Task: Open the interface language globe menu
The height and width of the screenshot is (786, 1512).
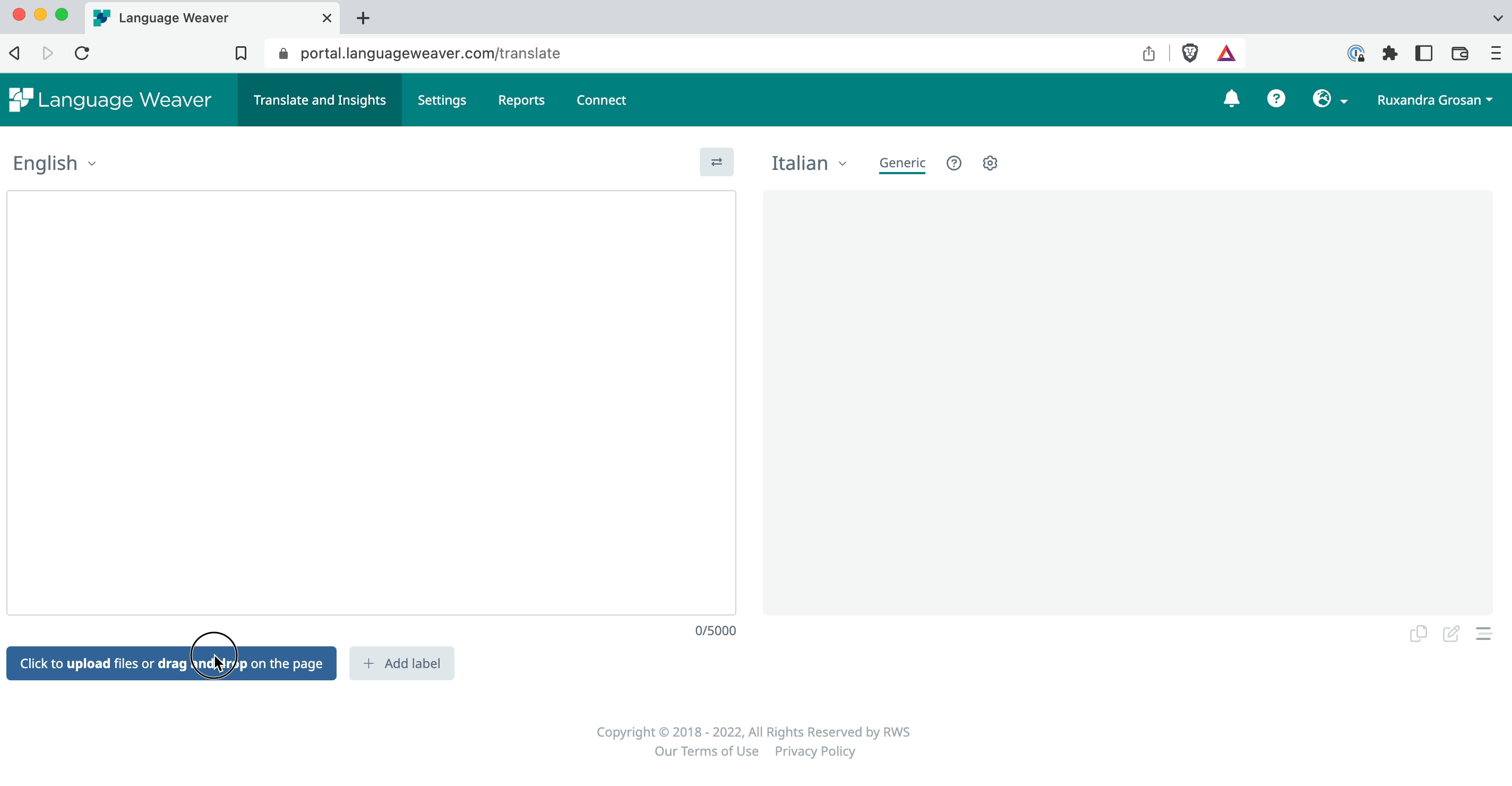Action: (1330, 99)
